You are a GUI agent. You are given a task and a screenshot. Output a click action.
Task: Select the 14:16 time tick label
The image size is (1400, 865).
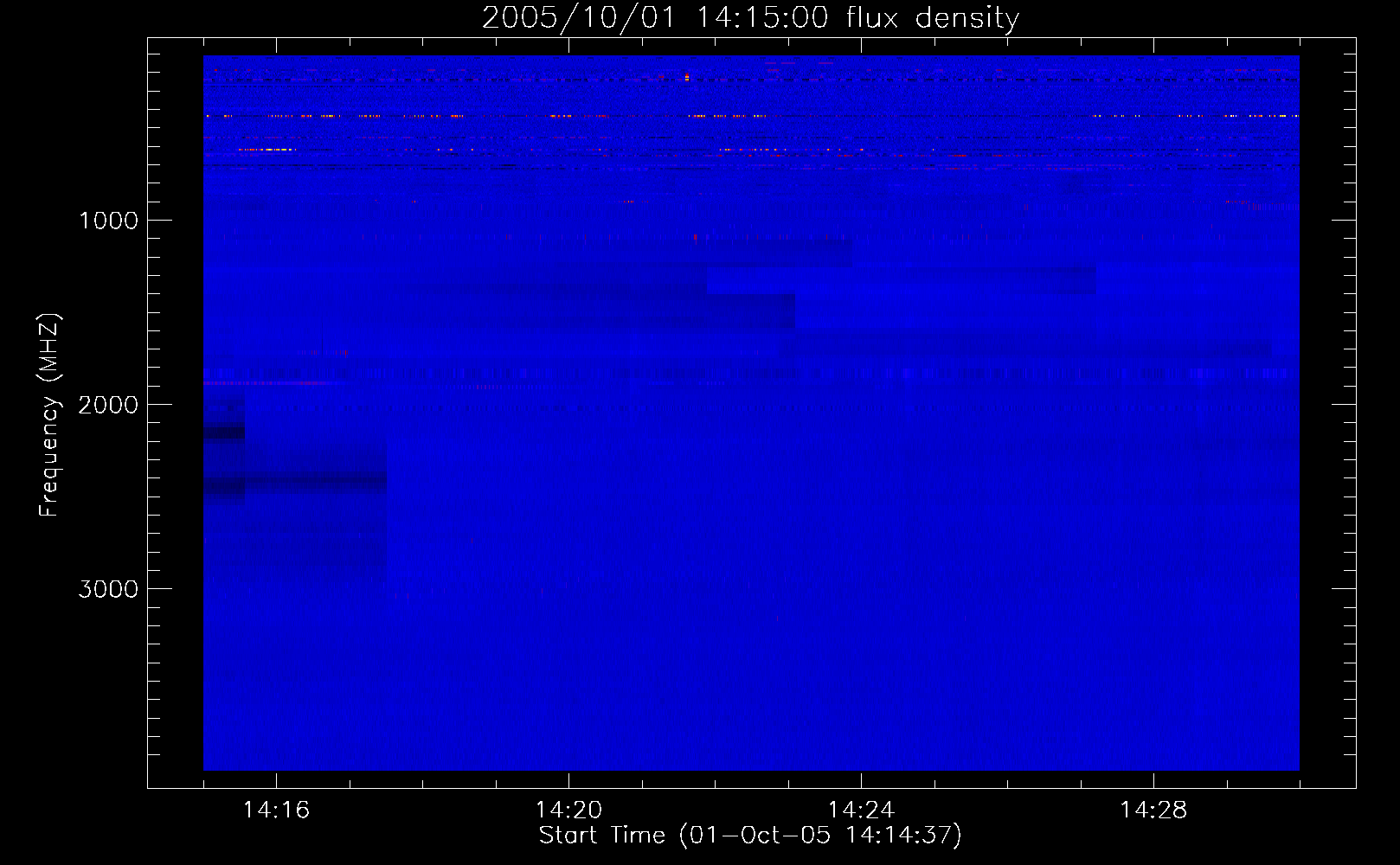tap(276, 810)
